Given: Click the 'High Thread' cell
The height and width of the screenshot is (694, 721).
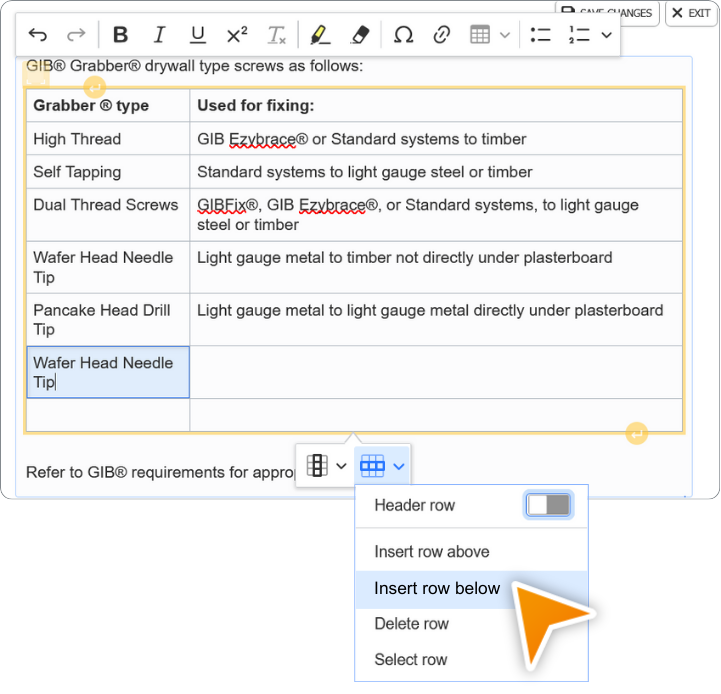Looking at the screenshot, I should 108,138.
